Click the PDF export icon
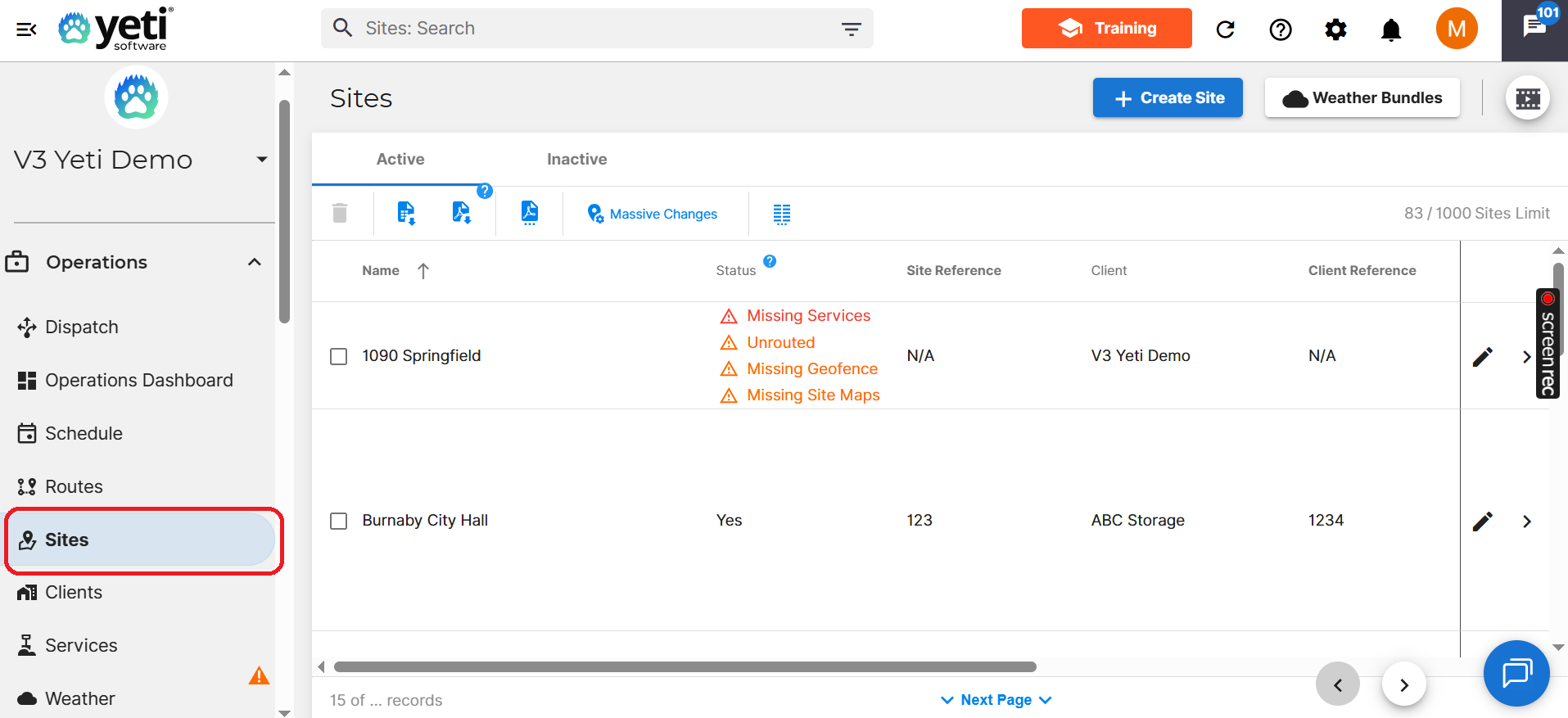This screenshot has height=718, width=1568. click(530, 214)
